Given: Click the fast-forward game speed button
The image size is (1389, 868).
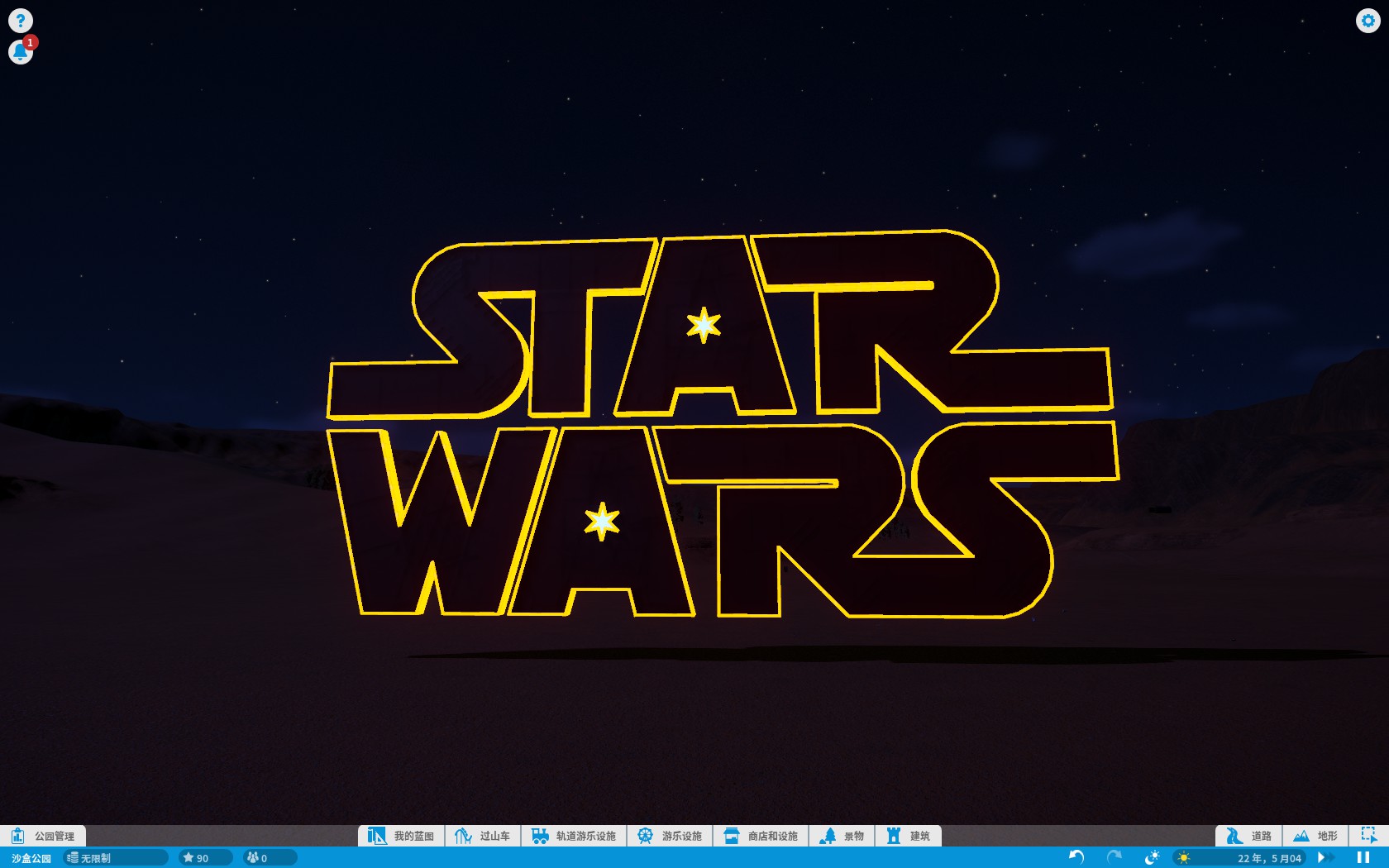Looking at the screenshot, I should (x=1325, y=857).
